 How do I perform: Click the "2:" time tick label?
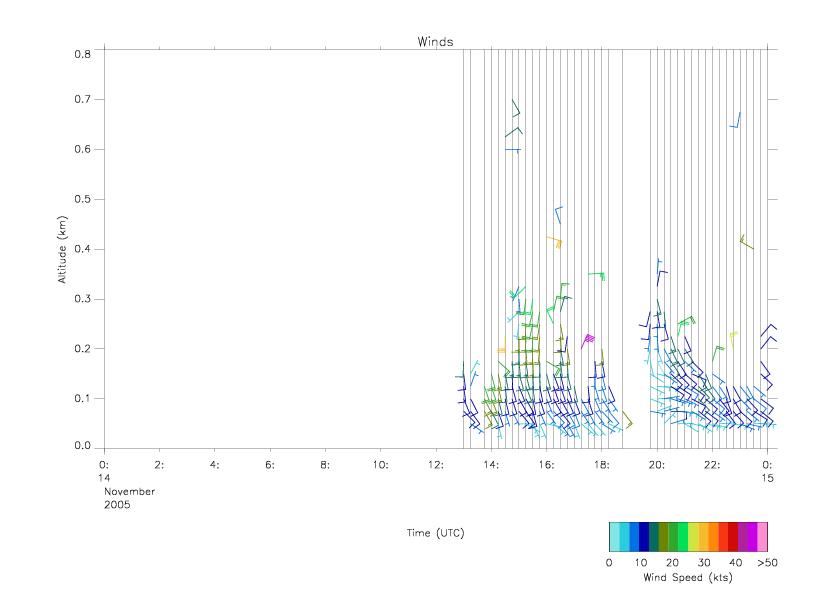(x=159, y=465)
